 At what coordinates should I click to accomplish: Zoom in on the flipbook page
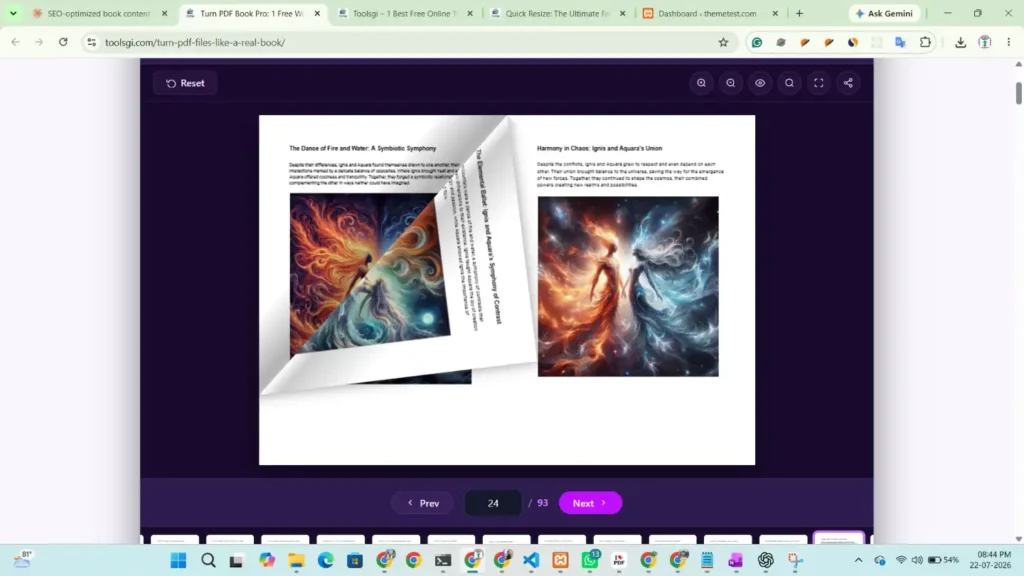coord(701,83)
